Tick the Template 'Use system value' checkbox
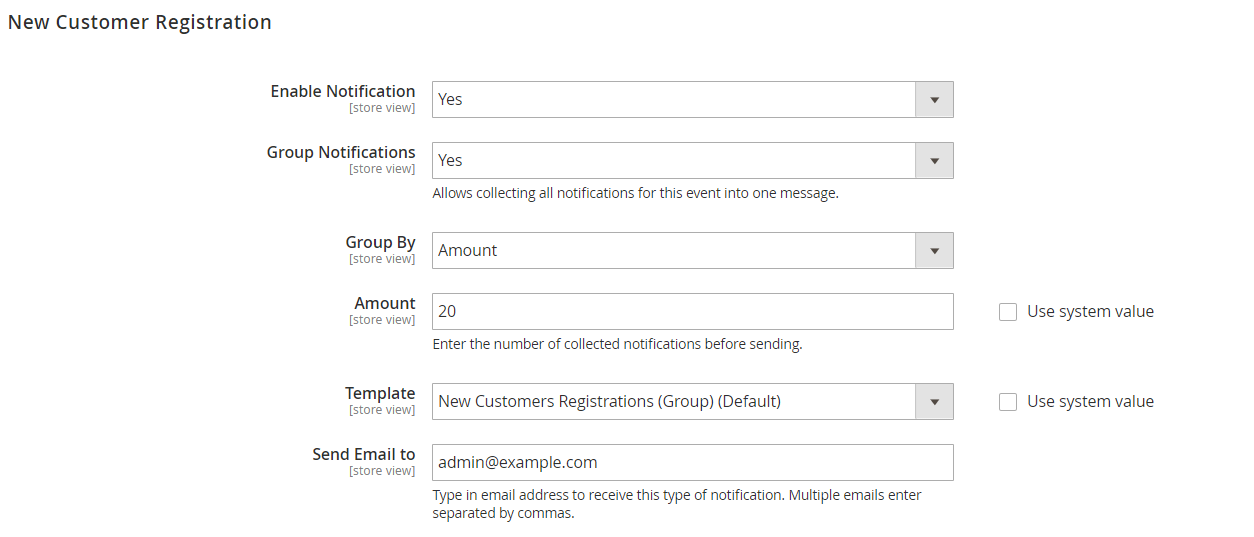This screenshot has width=1254, height=537. tap(1008, 402)
